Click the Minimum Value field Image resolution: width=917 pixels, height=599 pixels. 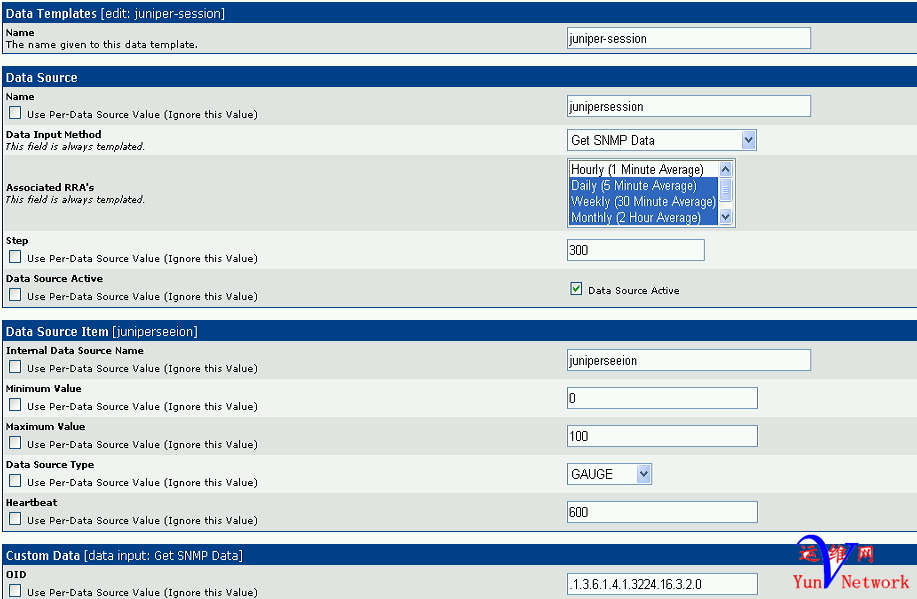click(662, 398)
